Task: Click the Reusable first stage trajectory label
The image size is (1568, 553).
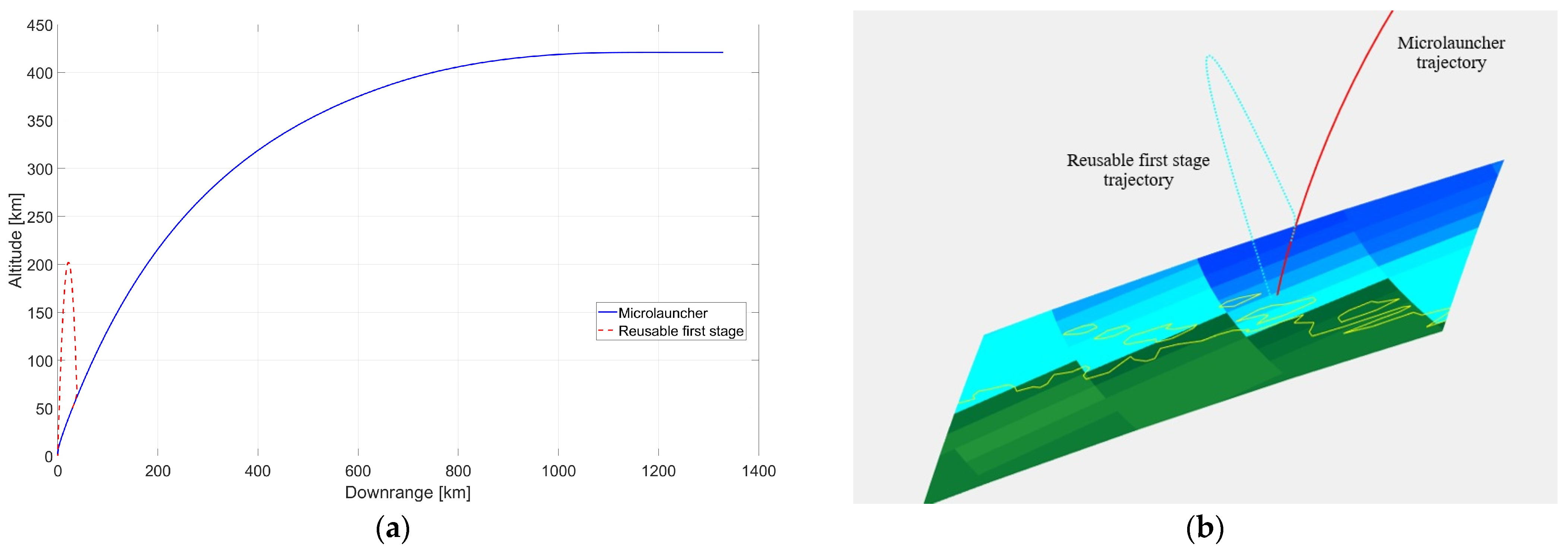Action: click(x=1138, y=170)
